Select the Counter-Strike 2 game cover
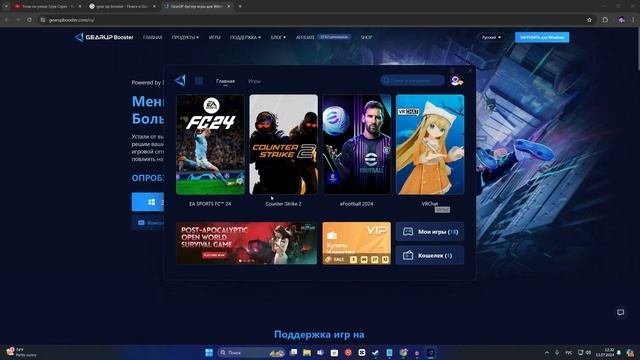This screenshot has width=640, height=360. point(283,144)
